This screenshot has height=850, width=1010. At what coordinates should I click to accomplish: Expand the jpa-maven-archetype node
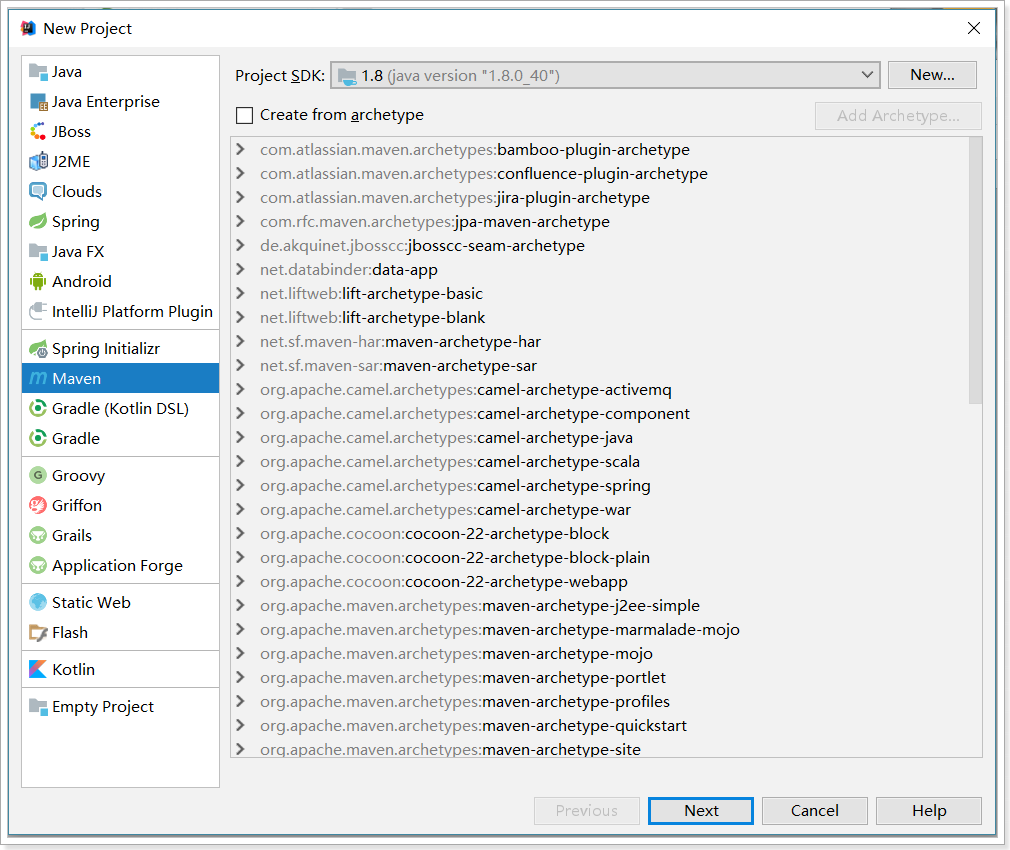(x=240, y=222)
